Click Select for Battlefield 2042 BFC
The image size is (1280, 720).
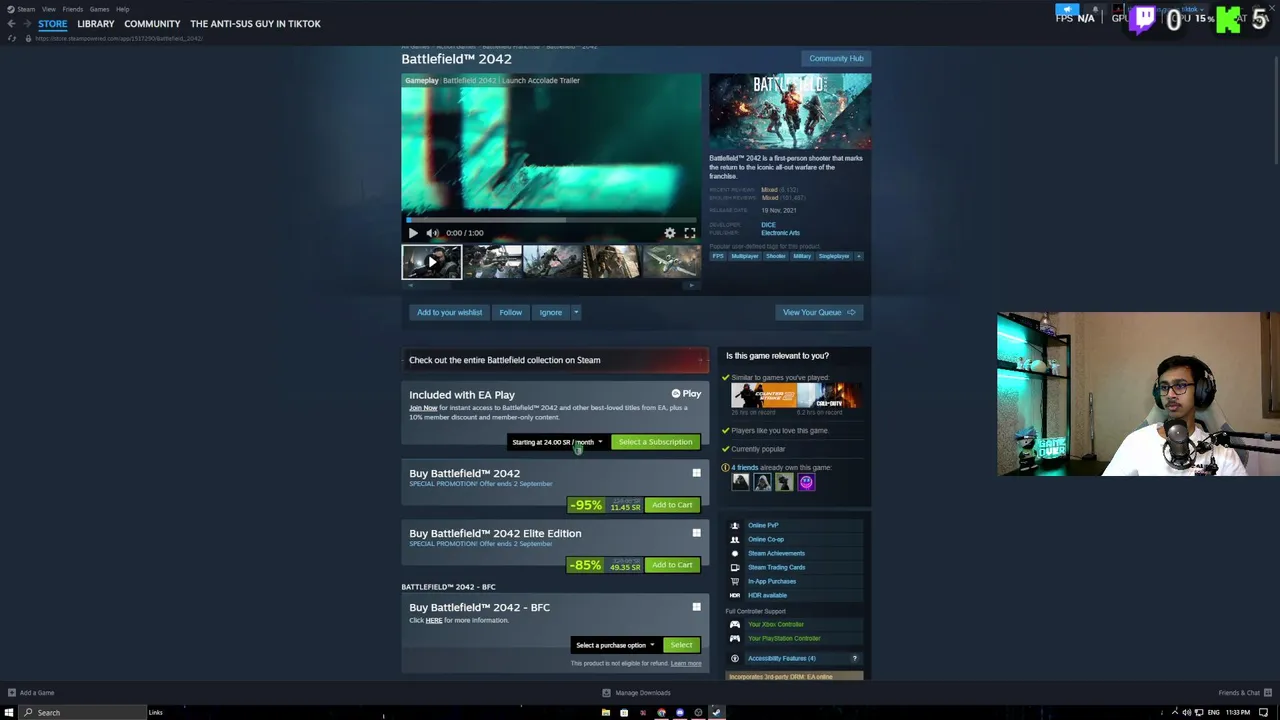681,645
